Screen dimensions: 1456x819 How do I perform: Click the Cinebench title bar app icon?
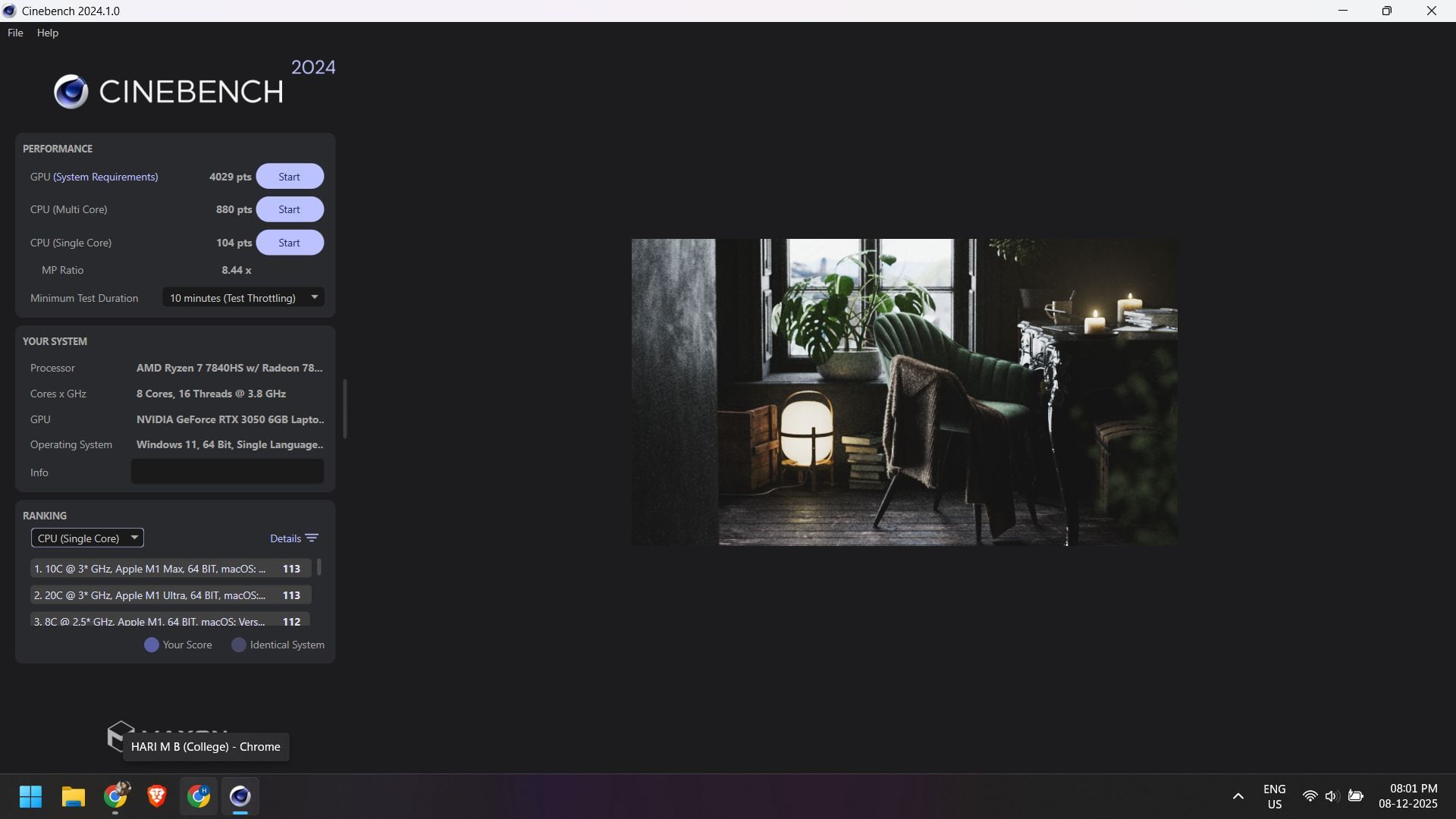click(9, 11)
